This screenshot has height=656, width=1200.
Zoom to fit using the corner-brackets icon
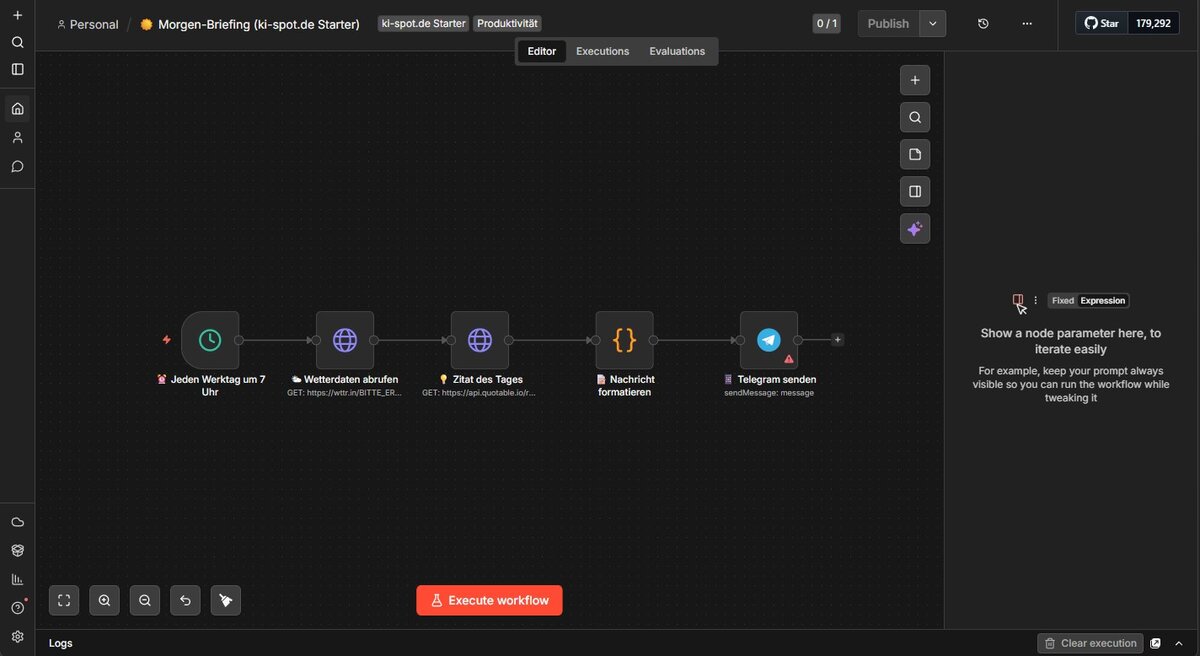click(64, 600)
